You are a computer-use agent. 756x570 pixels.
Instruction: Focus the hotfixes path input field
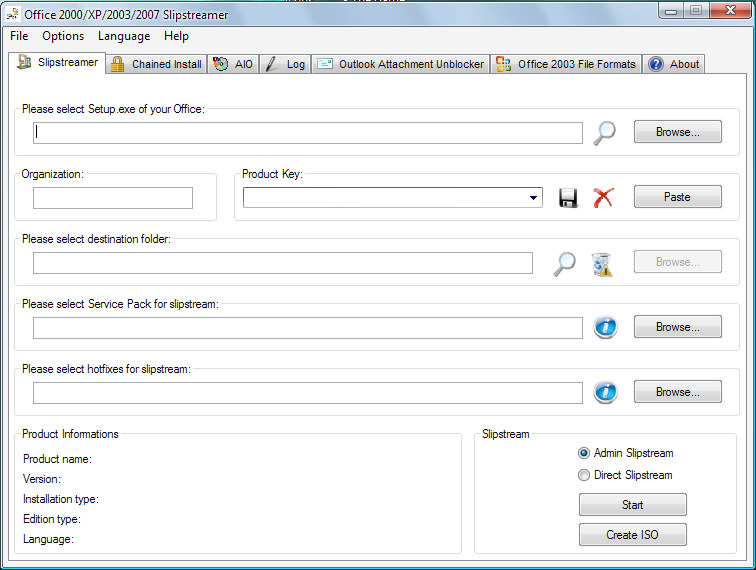coord(308,393)
